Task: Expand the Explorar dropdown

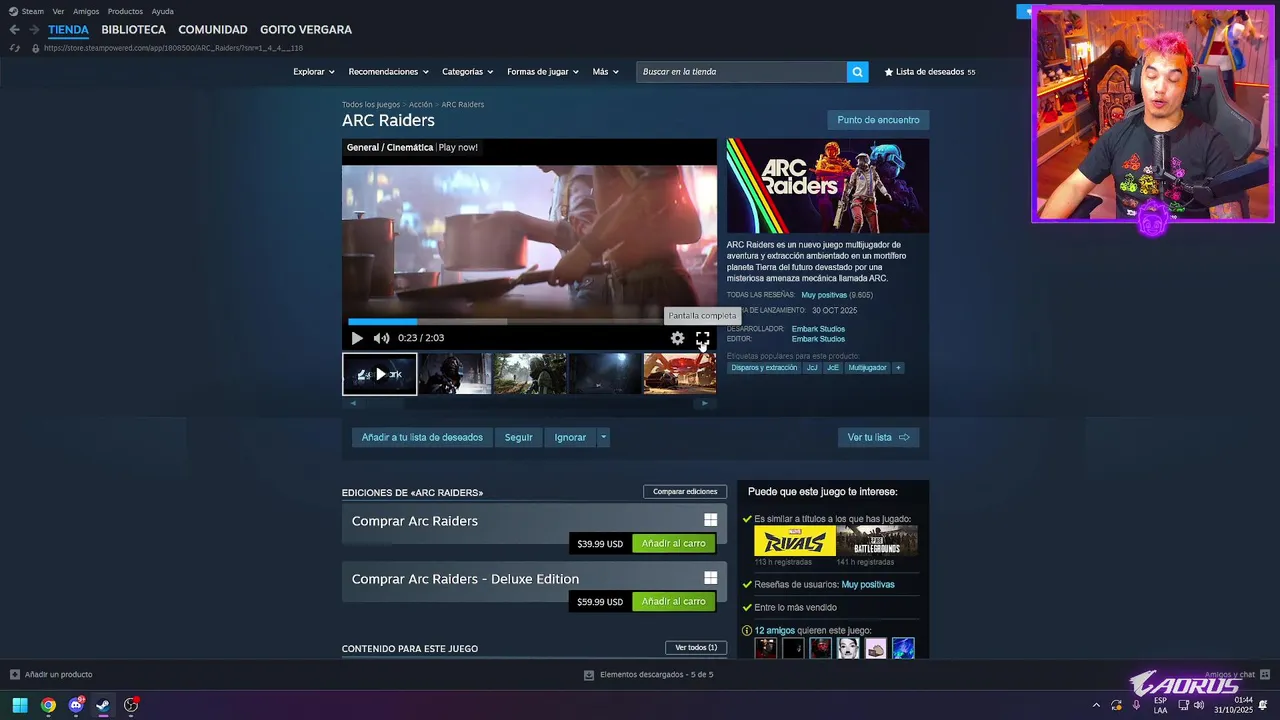Action: pyautogui.click(x=313, y=72)
